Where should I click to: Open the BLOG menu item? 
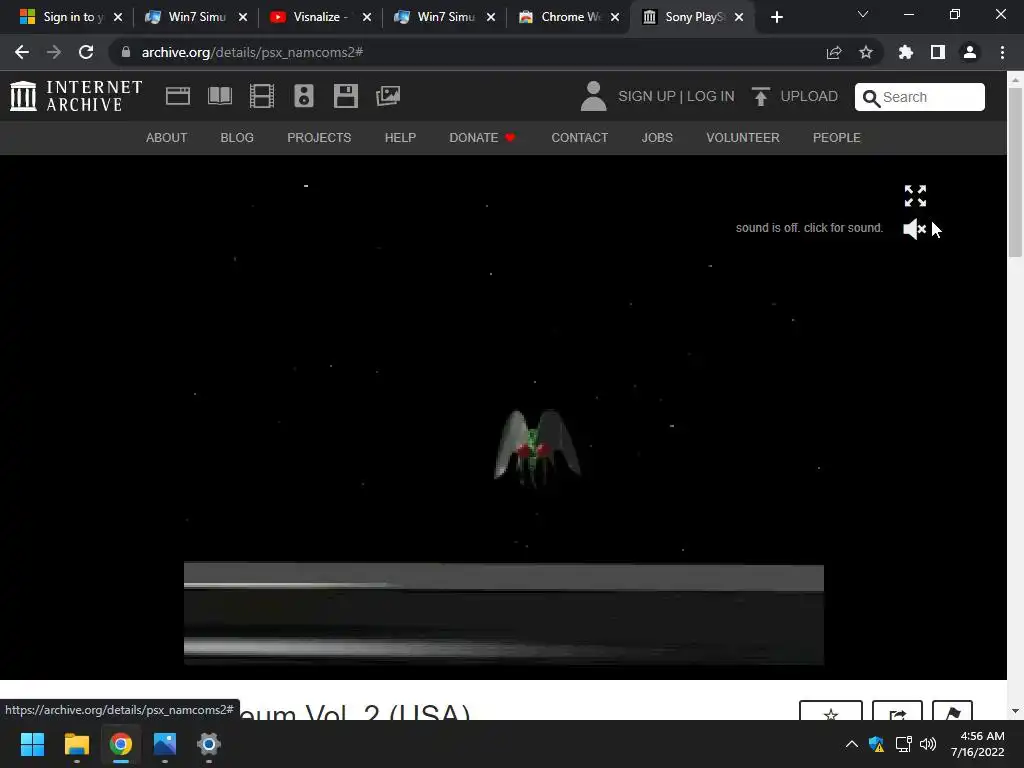pos(237,138)
